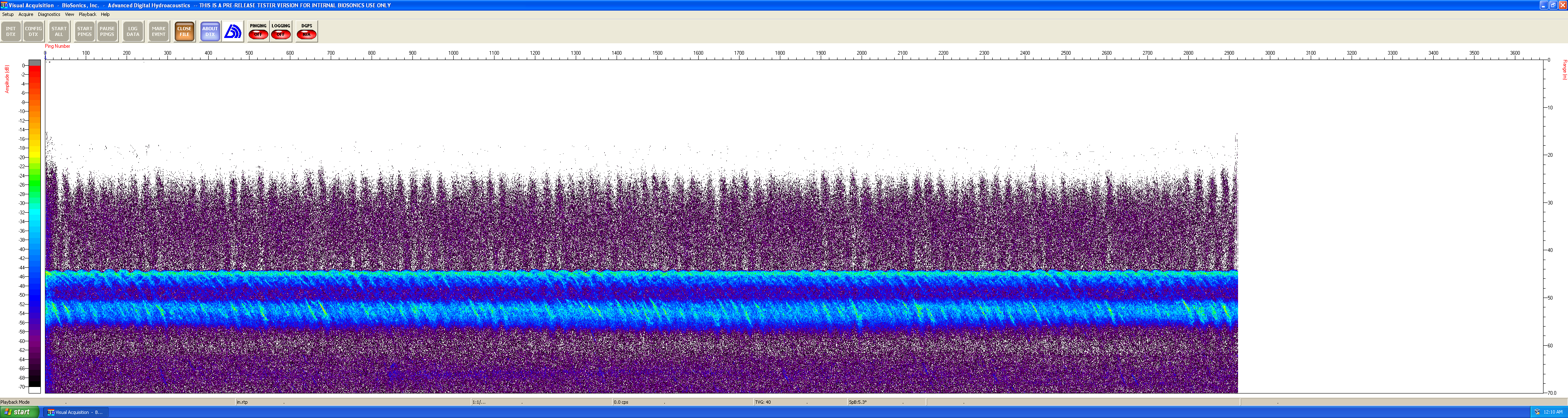Click the DGPS N/A indicator
1568x418 pixels.
coord(307,32)
